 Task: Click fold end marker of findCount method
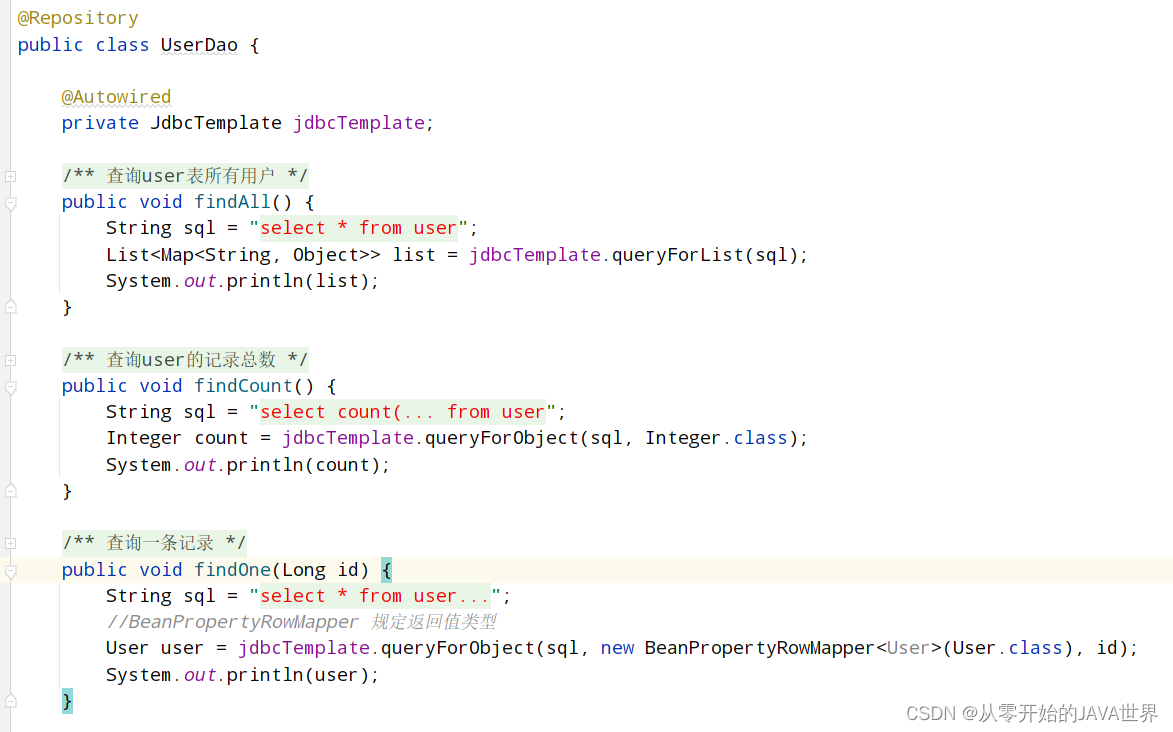(10, 491)
